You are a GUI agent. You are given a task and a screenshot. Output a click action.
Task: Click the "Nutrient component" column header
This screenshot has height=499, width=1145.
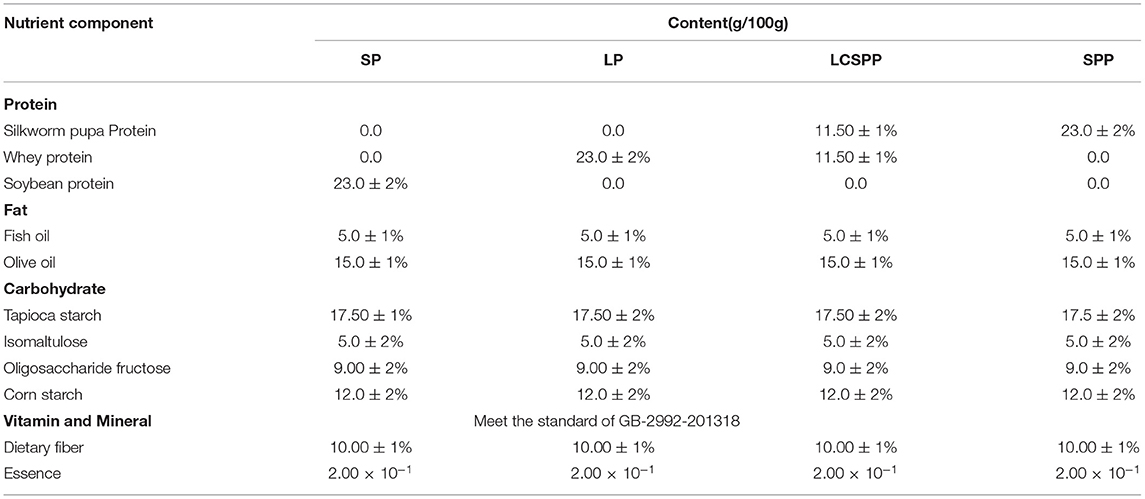coord(79,20)
